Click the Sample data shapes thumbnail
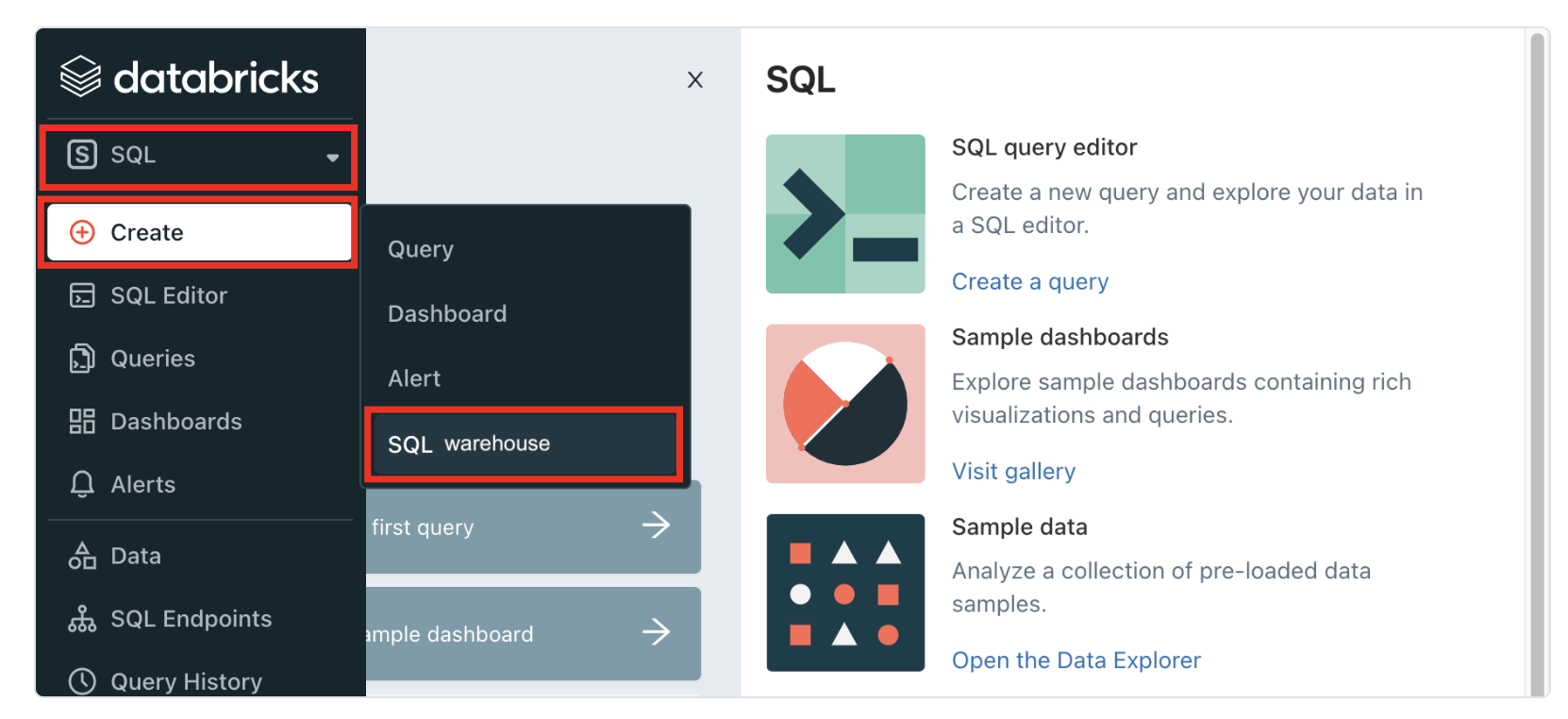The height and width of the screenshot is (719, 1568). tap(845, 593)
